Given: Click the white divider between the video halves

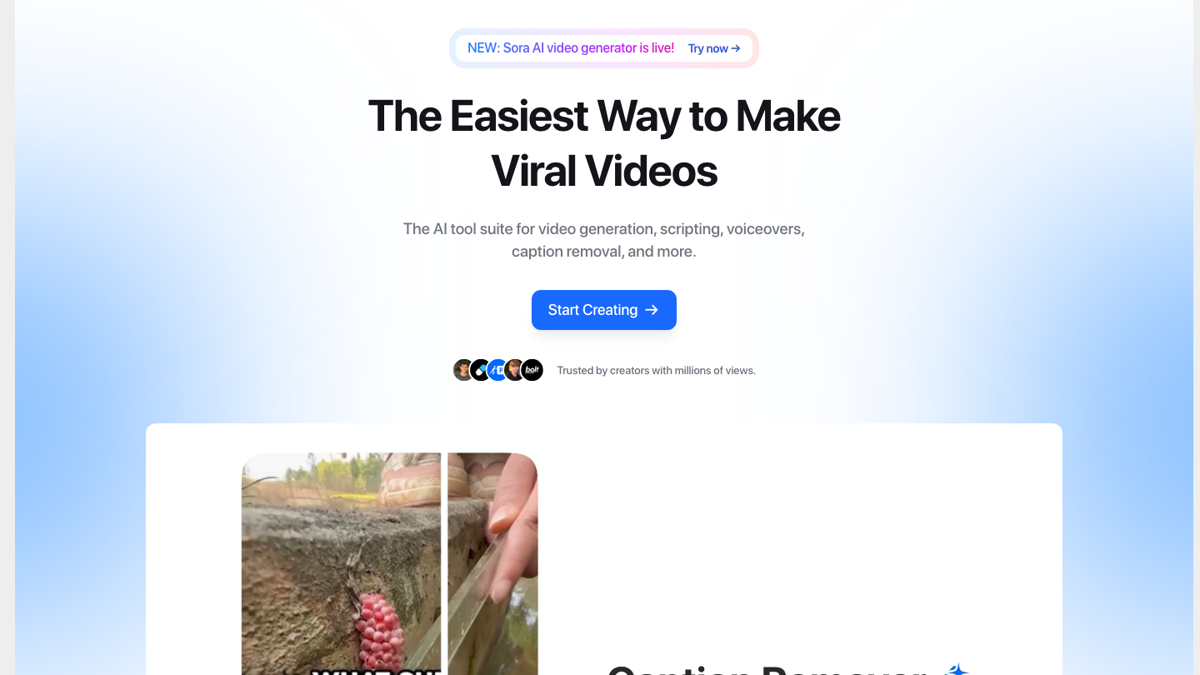Looking at the screenshot, I should pos(444,564).
